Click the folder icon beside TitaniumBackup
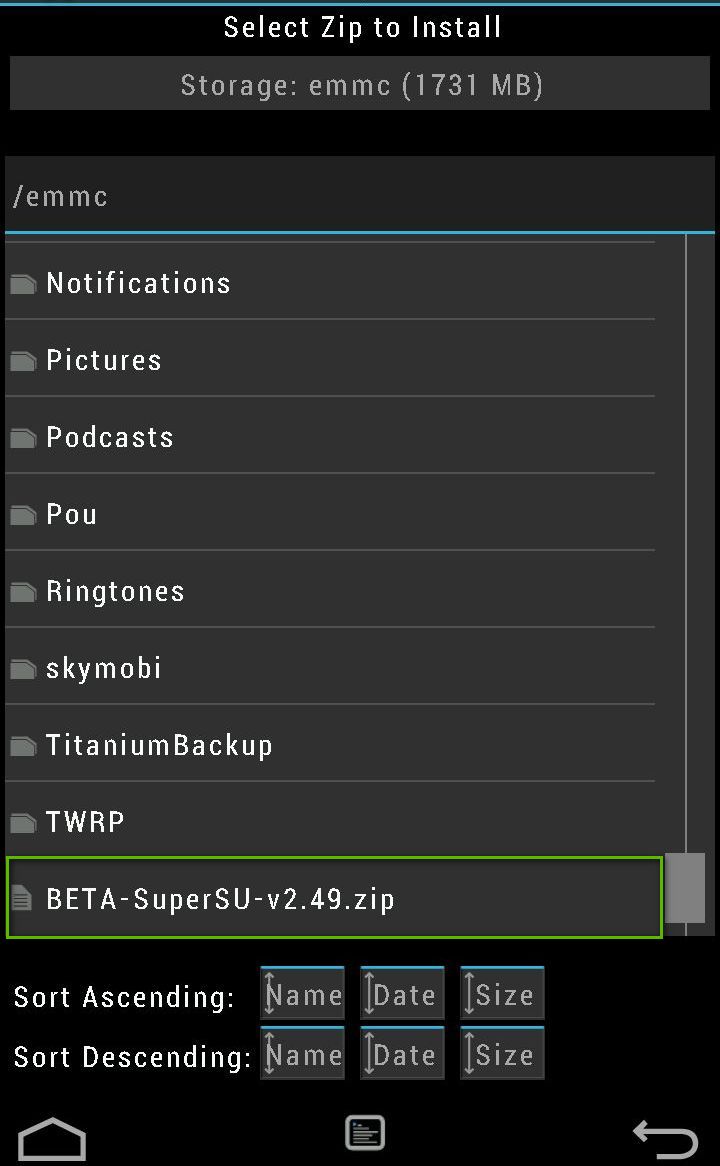720x1166 pixels. [23, 747]
